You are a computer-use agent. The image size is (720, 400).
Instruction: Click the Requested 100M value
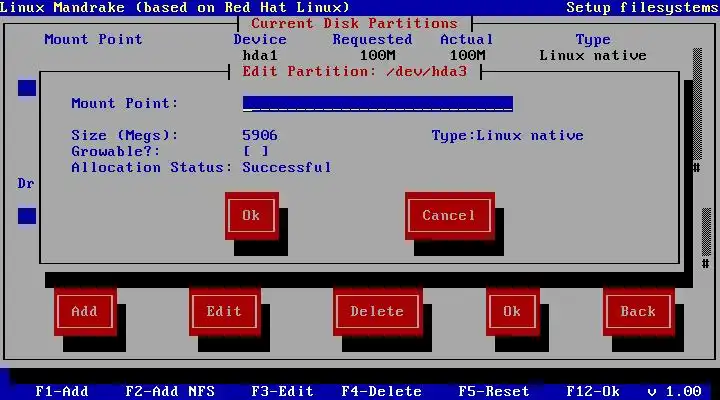click(x=377, y=56)
